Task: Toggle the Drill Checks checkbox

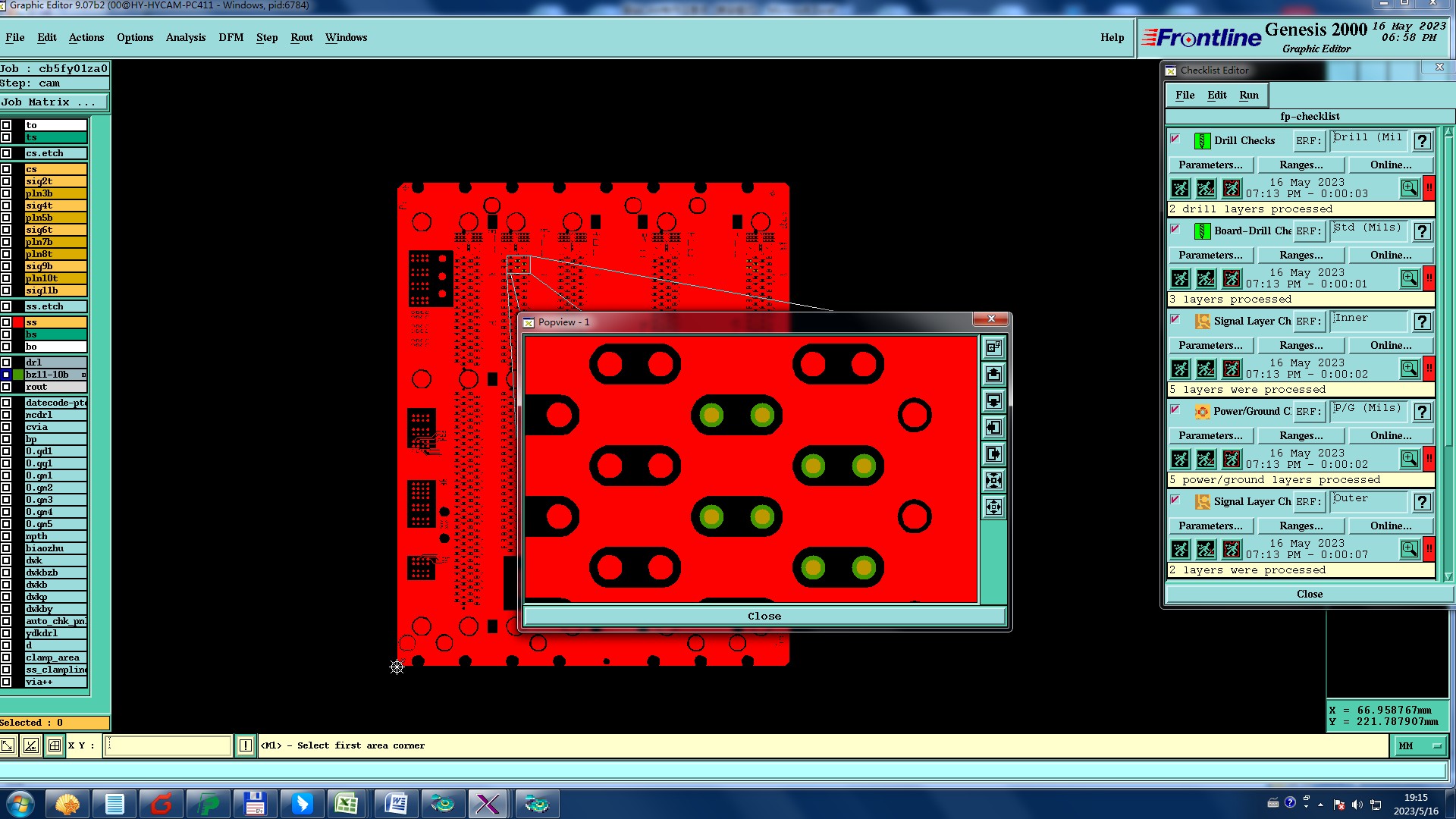Action: tap(1175, 139)
